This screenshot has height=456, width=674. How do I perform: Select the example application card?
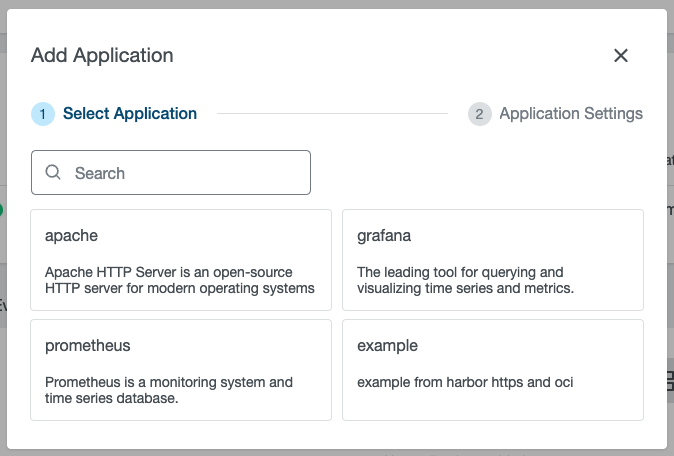(492, 369)
